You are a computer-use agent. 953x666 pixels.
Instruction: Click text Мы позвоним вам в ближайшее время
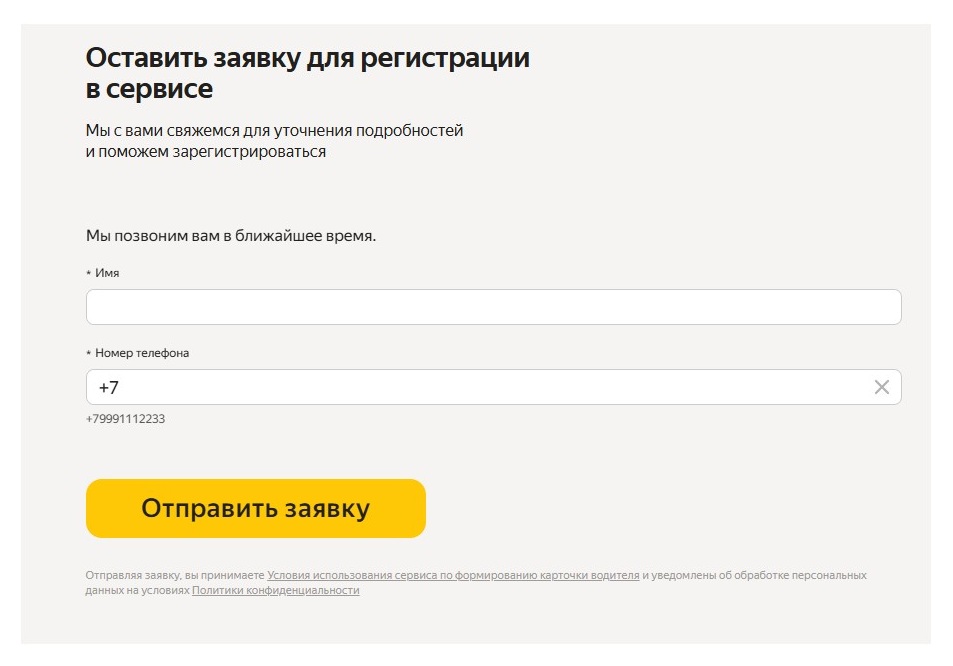pyautogui.click(x=231, y=236)
